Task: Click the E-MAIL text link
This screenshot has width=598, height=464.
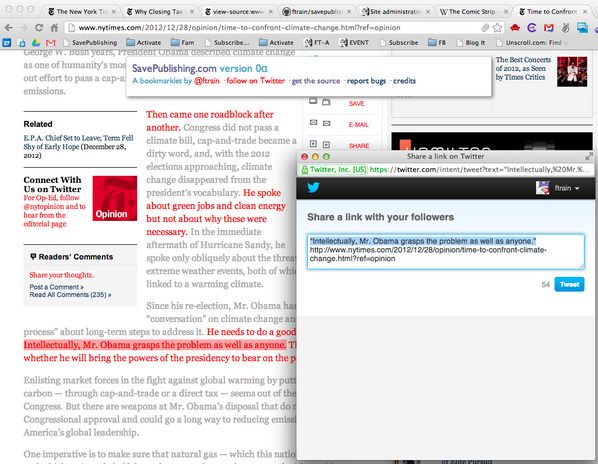Action: pos(358,125)
